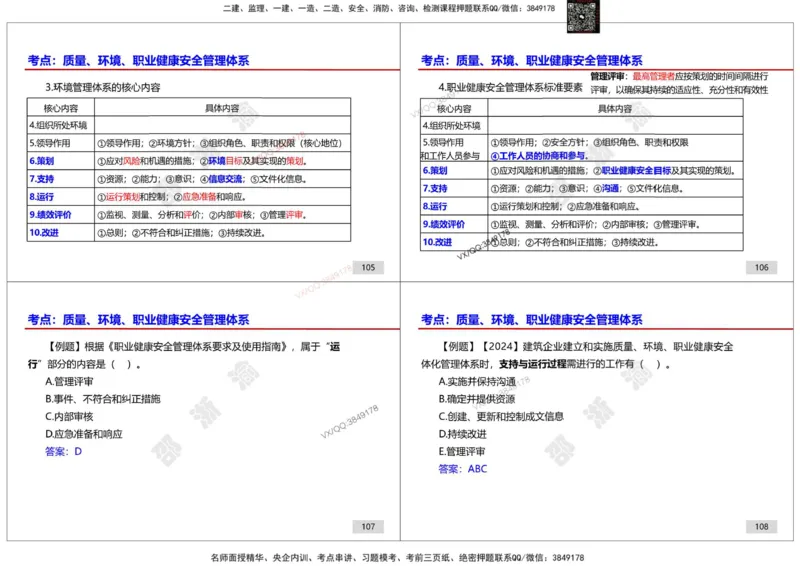Click the heading 3.环境管理体系的核心内容
The width and height of the screenshot is (800, 566).
pyautogui.click(x=103, y=87)
